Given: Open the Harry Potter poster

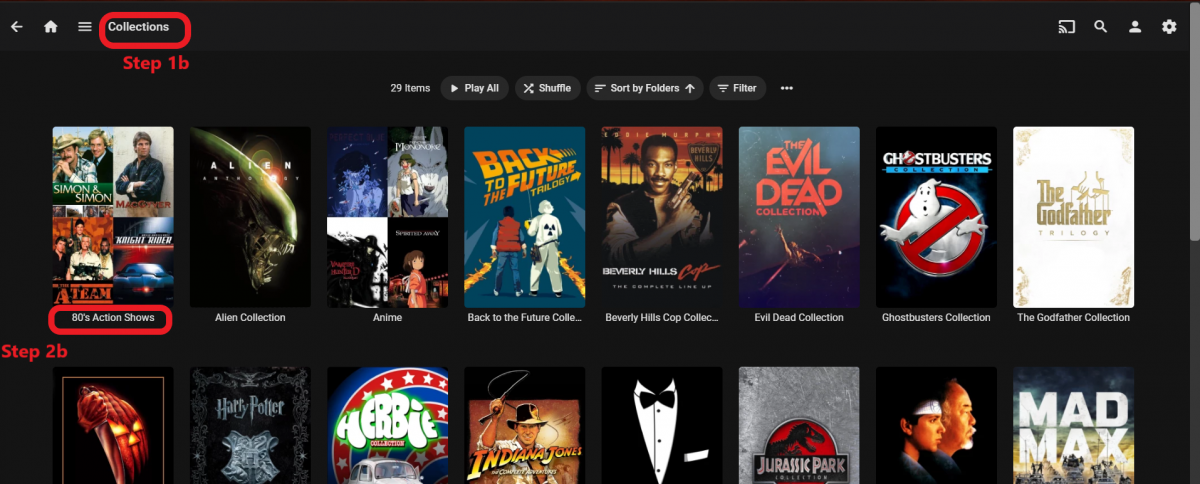Looking at the screenshot, I should (x=250, y=425).
